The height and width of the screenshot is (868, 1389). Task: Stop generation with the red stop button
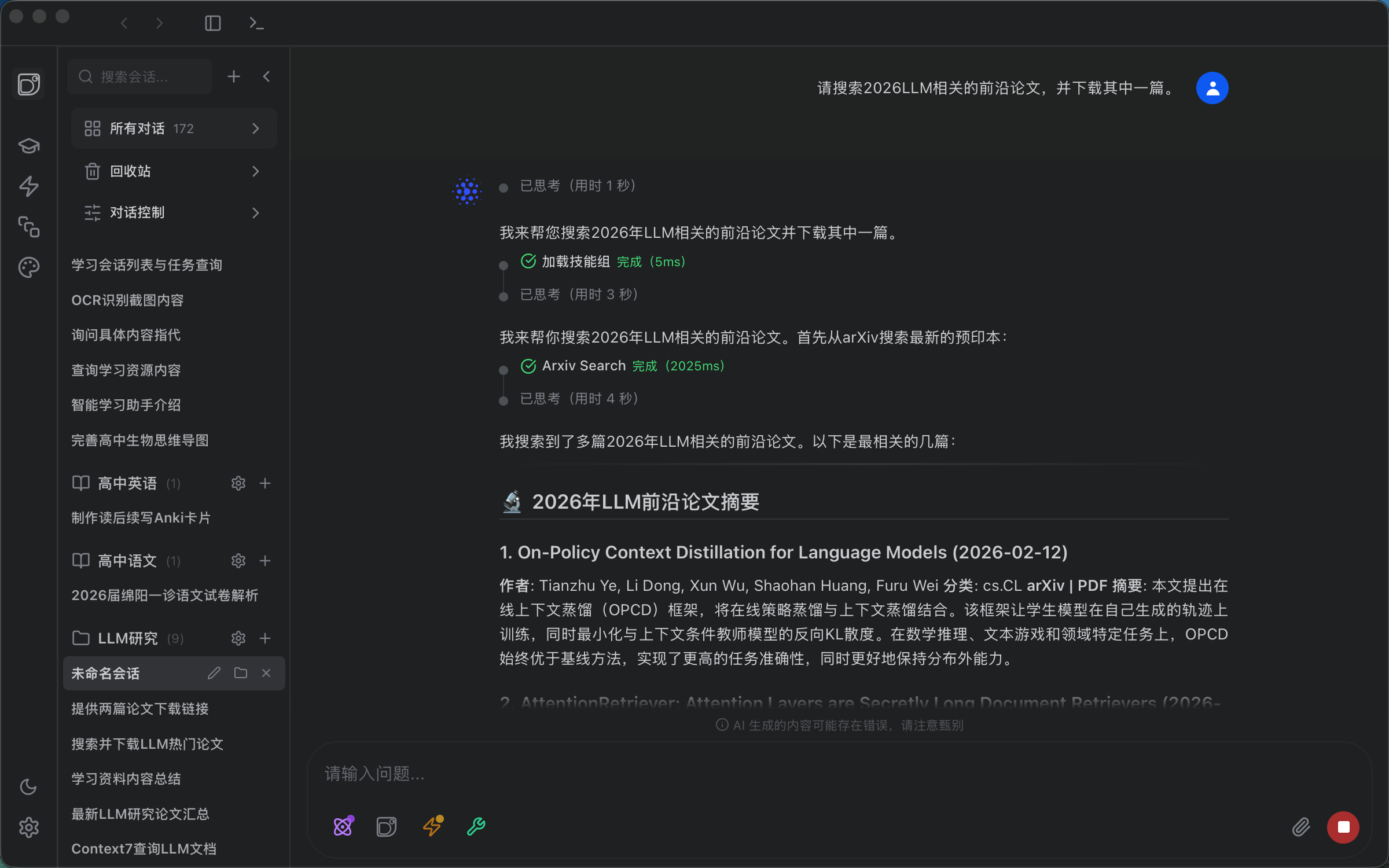pyautogui.click(x=1343, y=827)
